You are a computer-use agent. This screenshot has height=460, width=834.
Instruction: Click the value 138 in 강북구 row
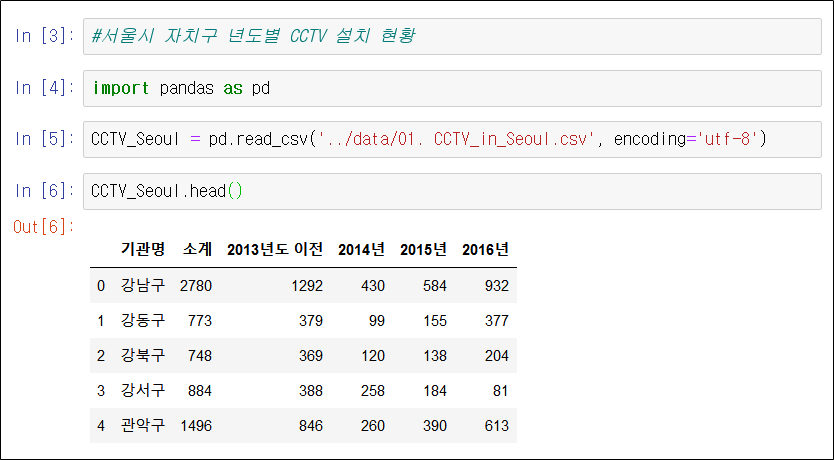(x=435, y=356)
